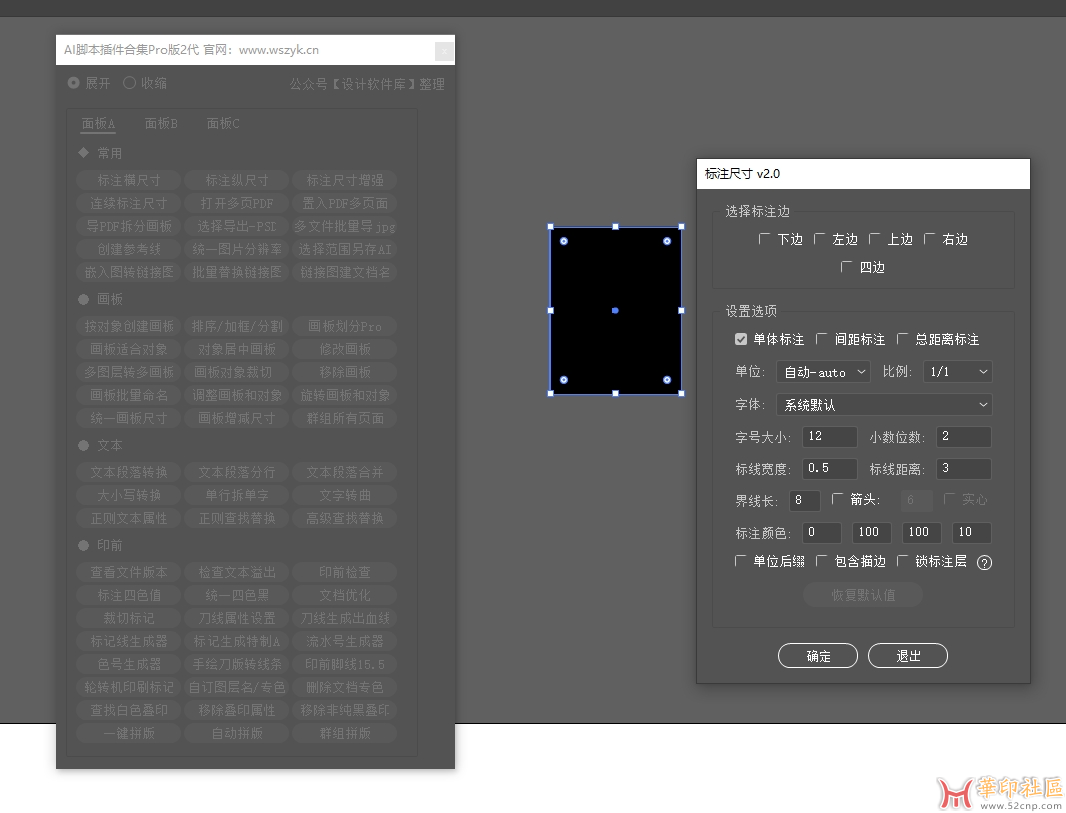
Task: Click the 界线长 field showing 8
Action: pos(805,501)
